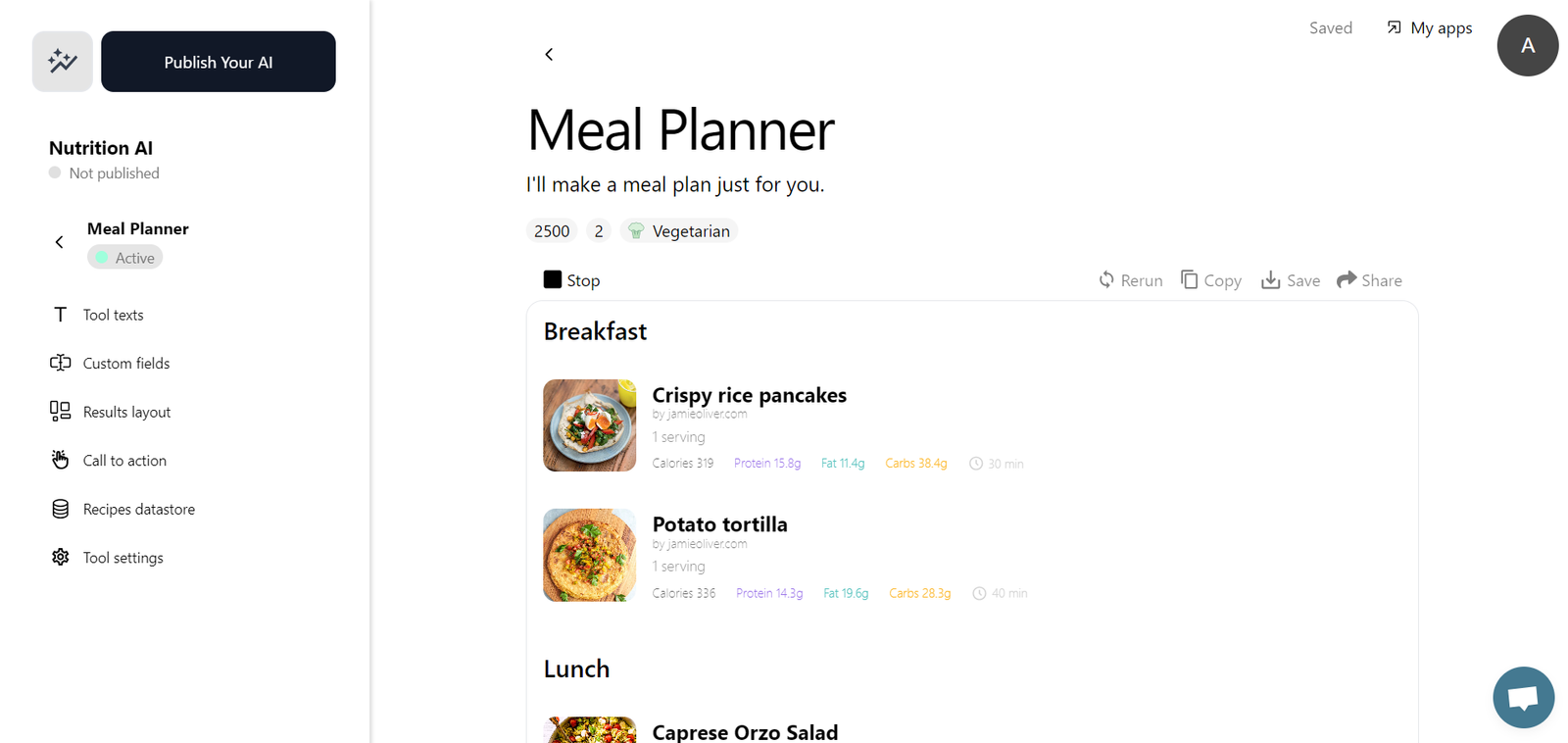Screen dimensions: 1568x743
Task: Share the generated meal plan
Action: [1369, 280]
